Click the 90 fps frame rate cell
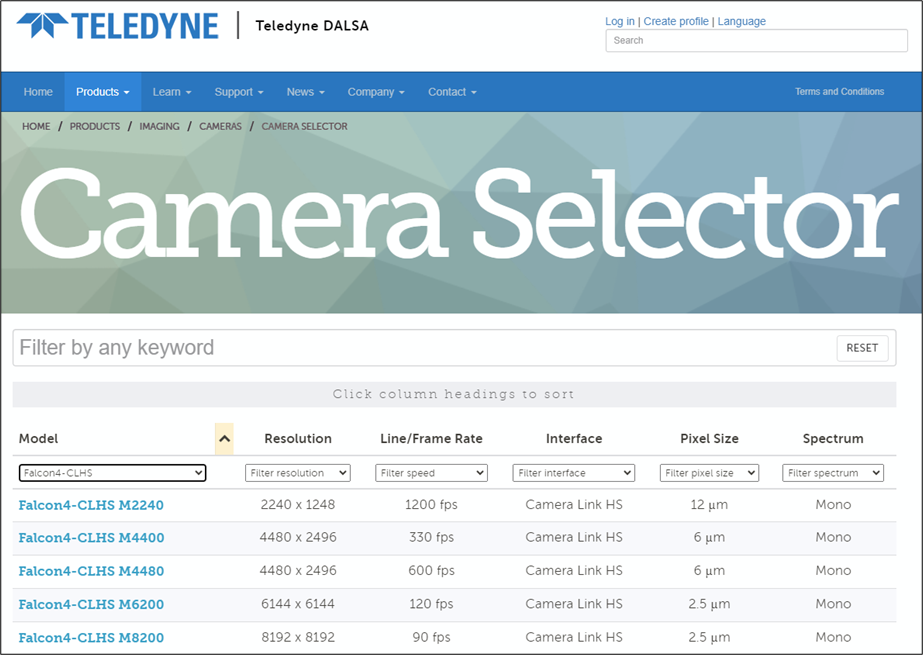 pos(431,637)
